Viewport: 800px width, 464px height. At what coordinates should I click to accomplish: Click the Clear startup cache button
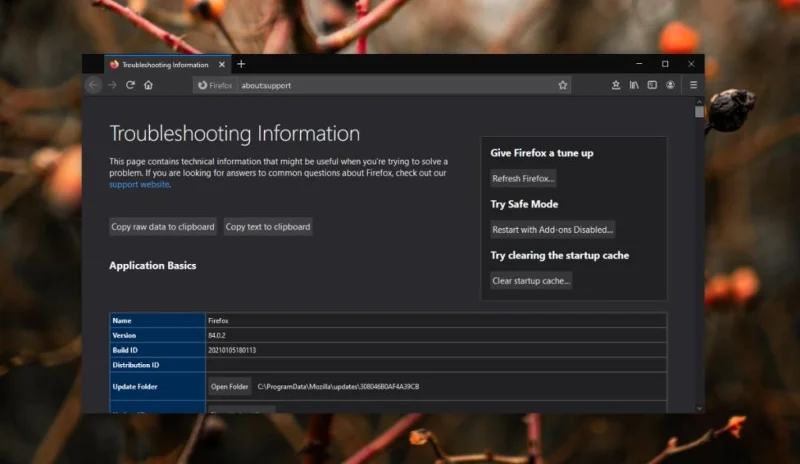pos(531,281)
